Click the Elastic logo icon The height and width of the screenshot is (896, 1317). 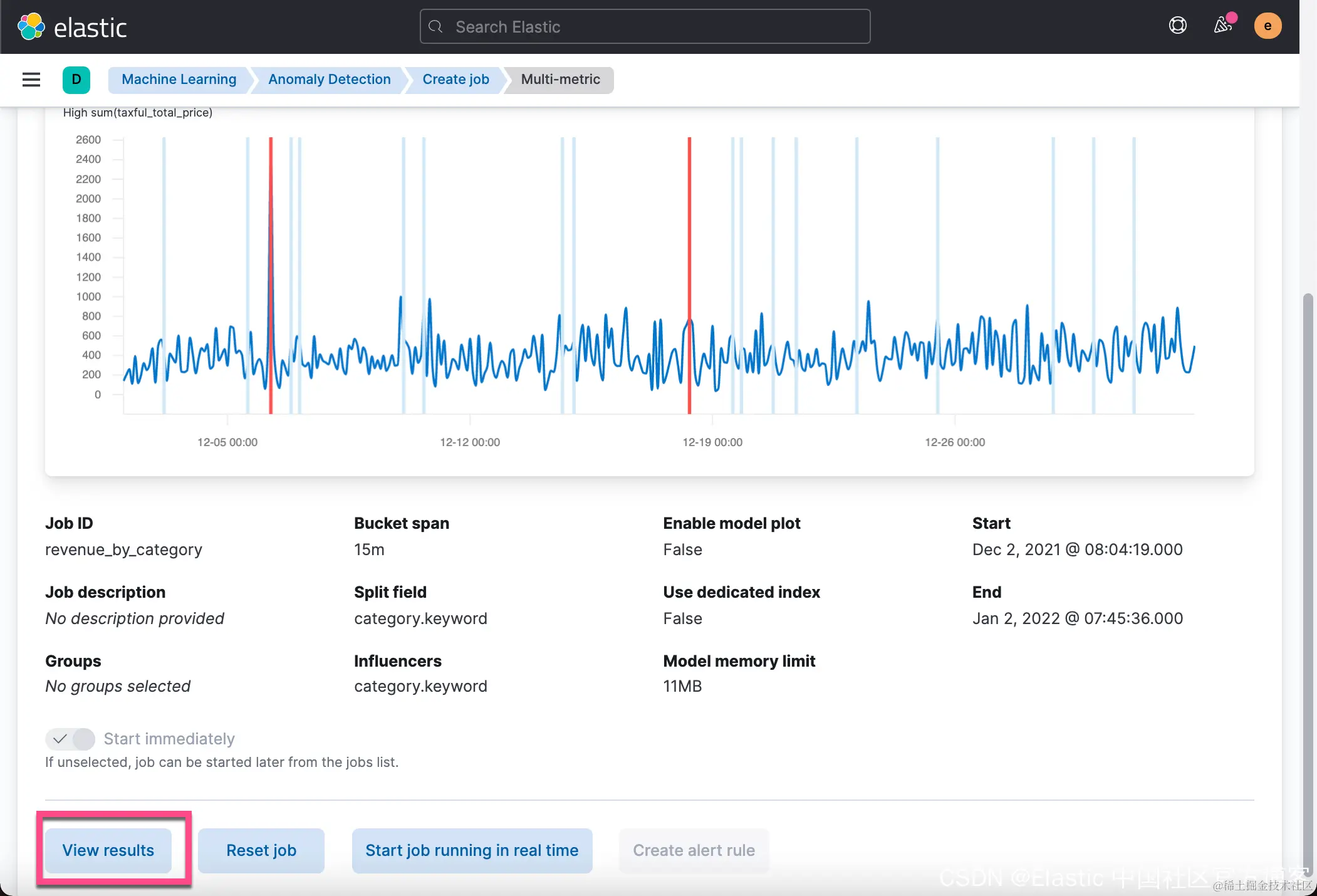pyautogui.click(x=31, y=27)
